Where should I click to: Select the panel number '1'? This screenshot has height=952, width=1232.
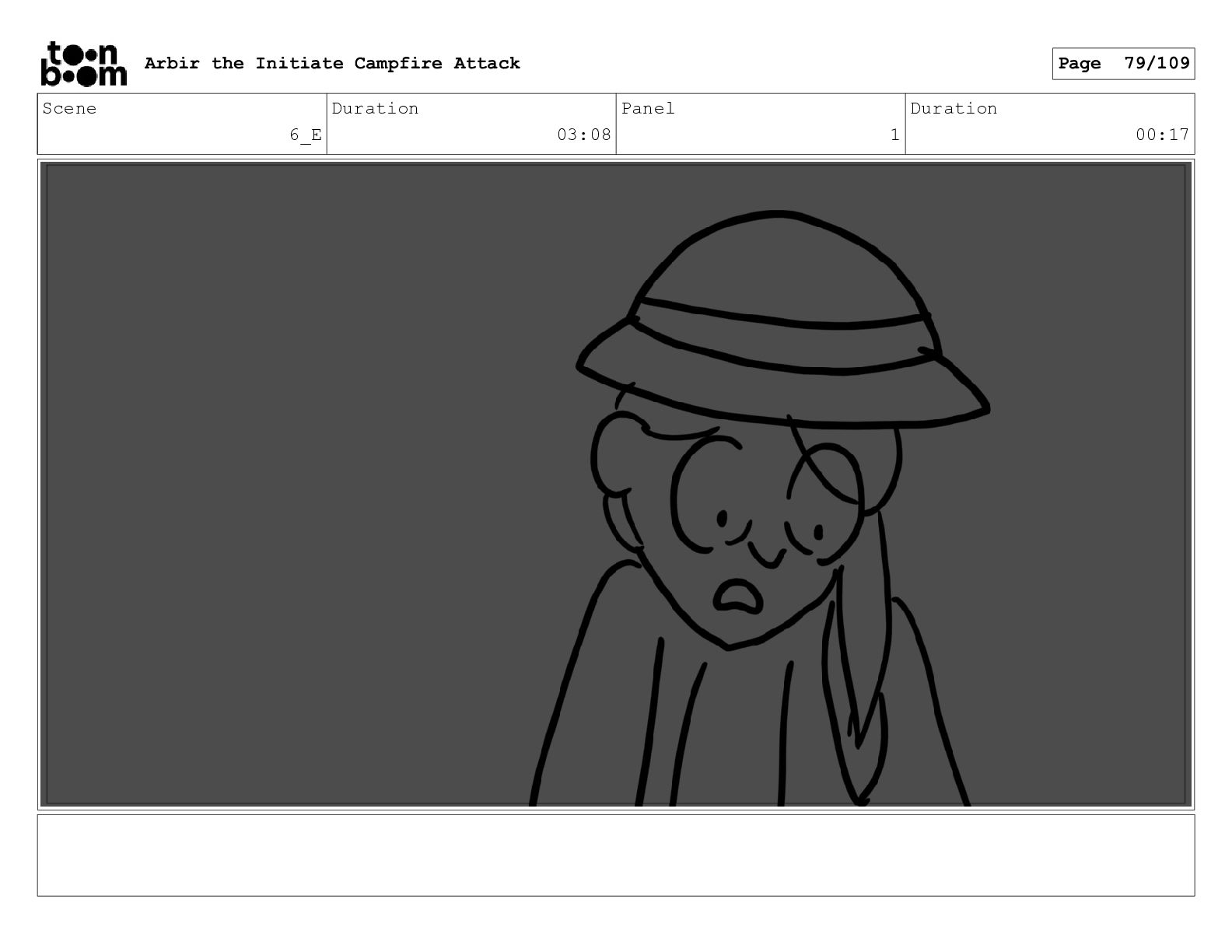point(894,135)
